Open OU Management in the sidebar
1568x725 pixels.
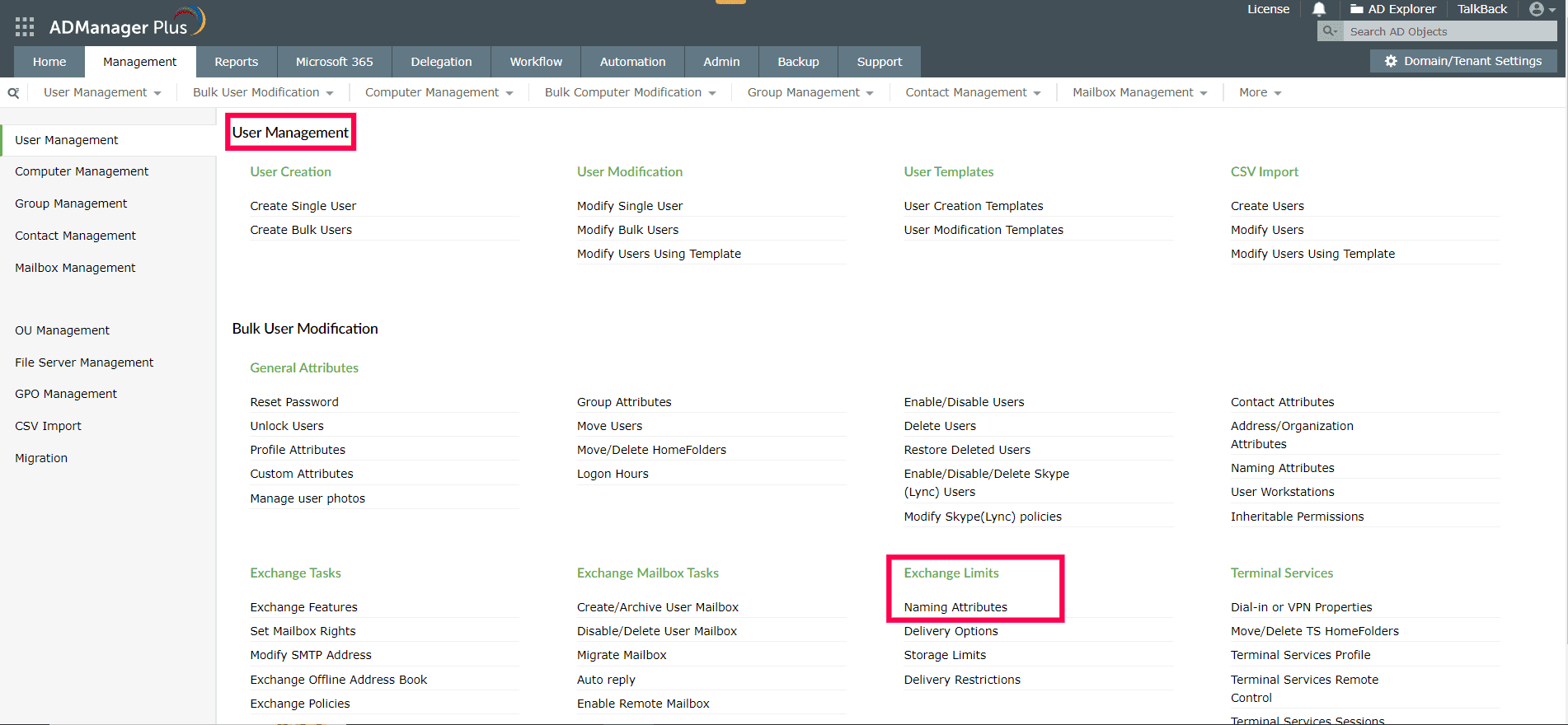click(62, 330)
